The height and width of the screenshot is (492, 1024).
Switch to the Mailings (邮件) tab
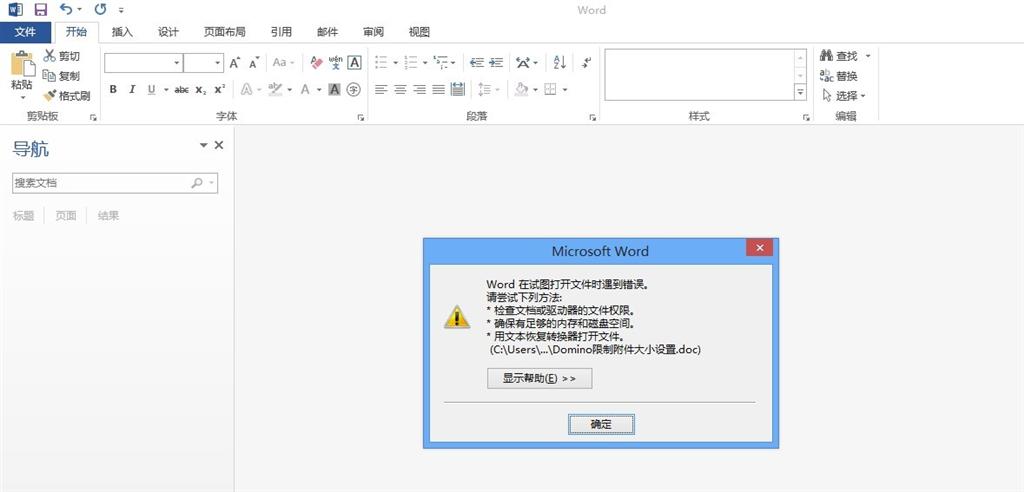[x=328, y=32]
